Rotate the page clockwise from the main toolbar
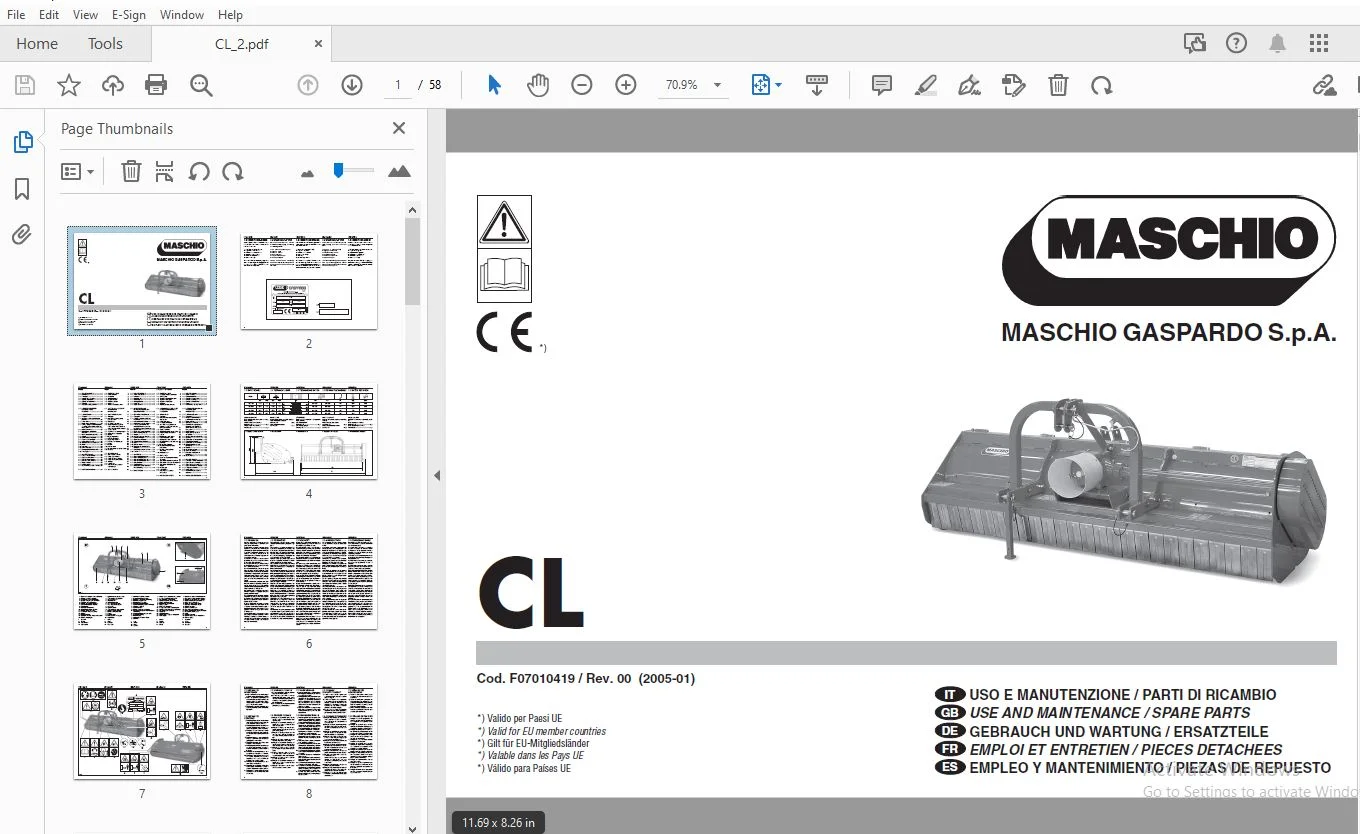Viewport: 1360px width, 834px height. 1102,86
